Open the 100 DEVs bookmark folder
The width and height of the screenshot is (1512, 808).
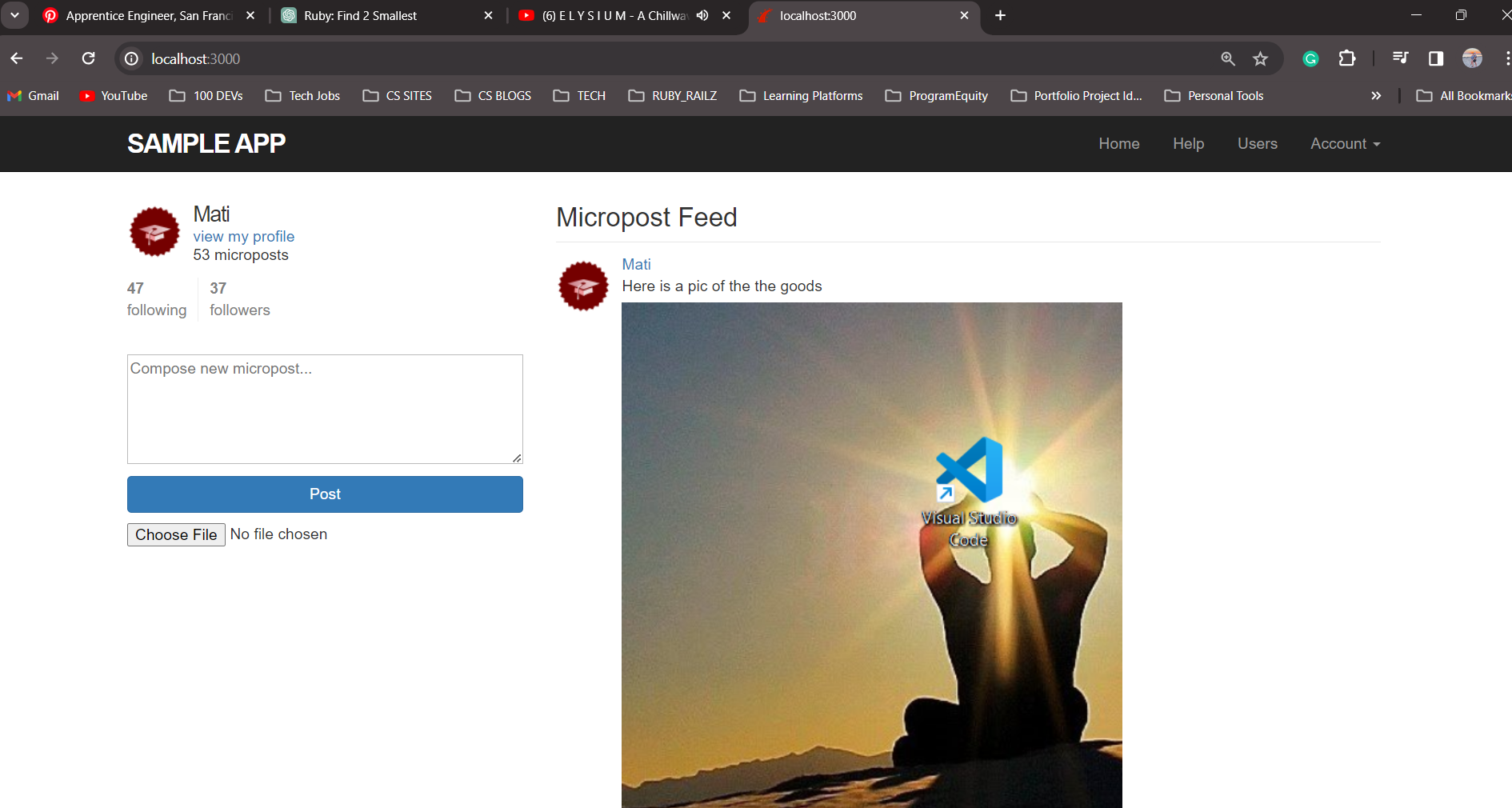point(206,95)
